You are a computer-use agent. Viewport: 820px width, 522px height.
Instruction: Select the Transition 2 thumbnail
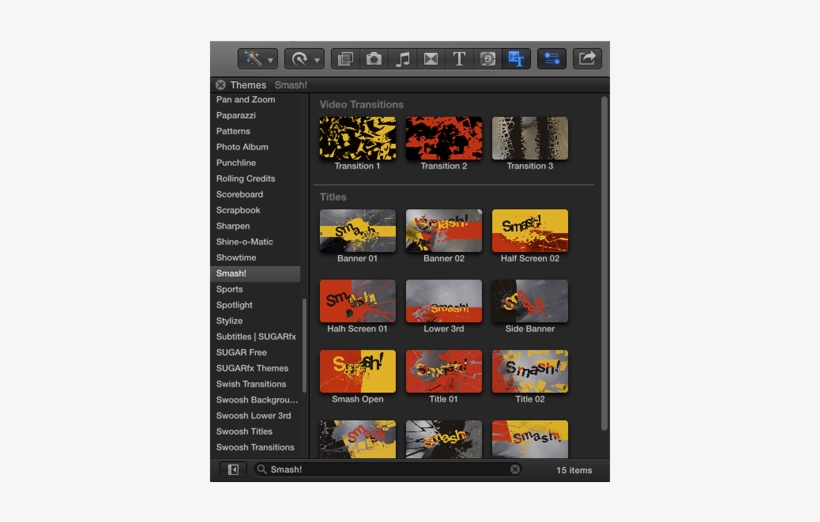point(444,139)
